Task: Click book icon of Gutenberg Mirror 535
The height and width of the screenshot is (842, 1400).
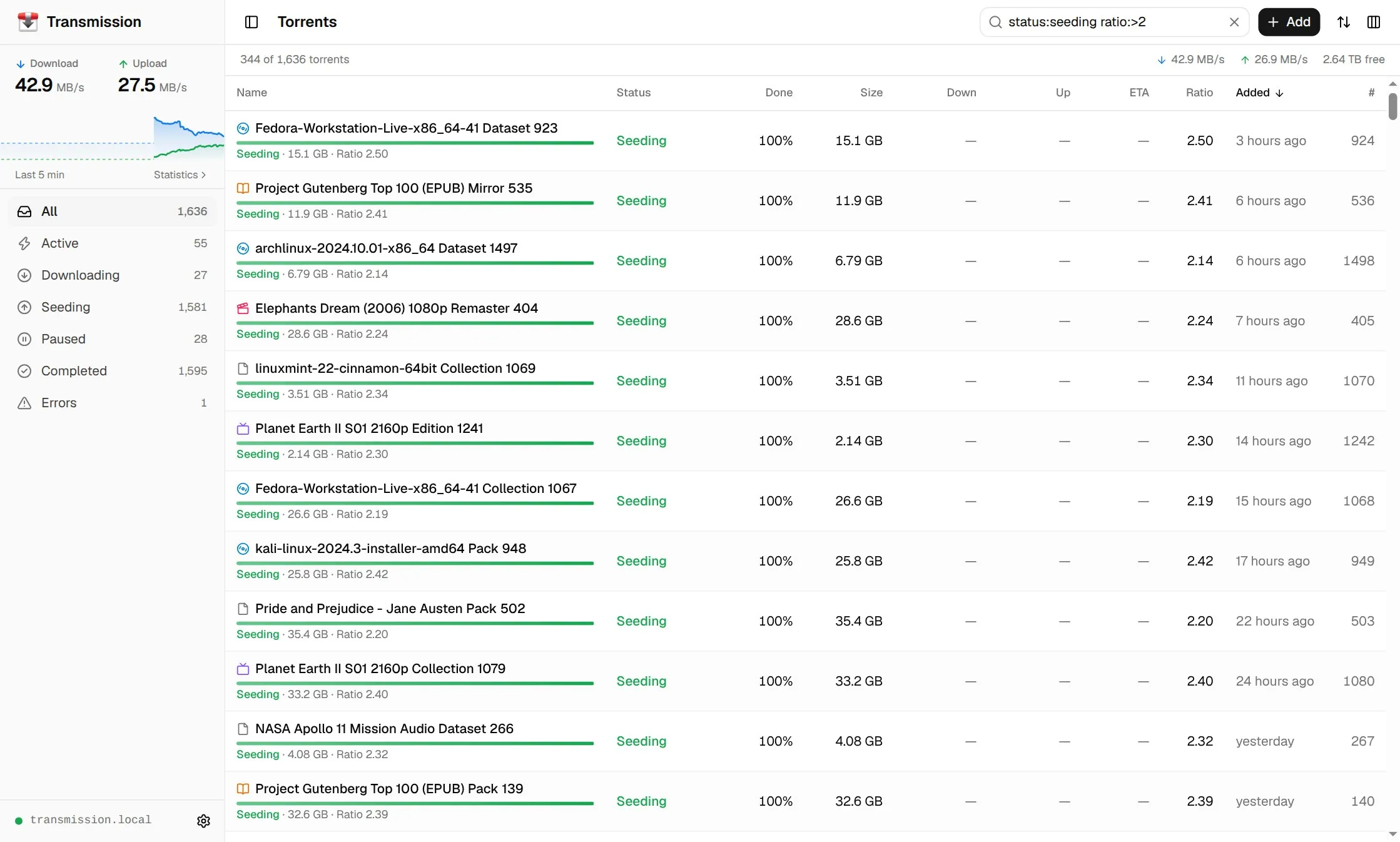Action: pyautogui.click(x=243, y=188)
